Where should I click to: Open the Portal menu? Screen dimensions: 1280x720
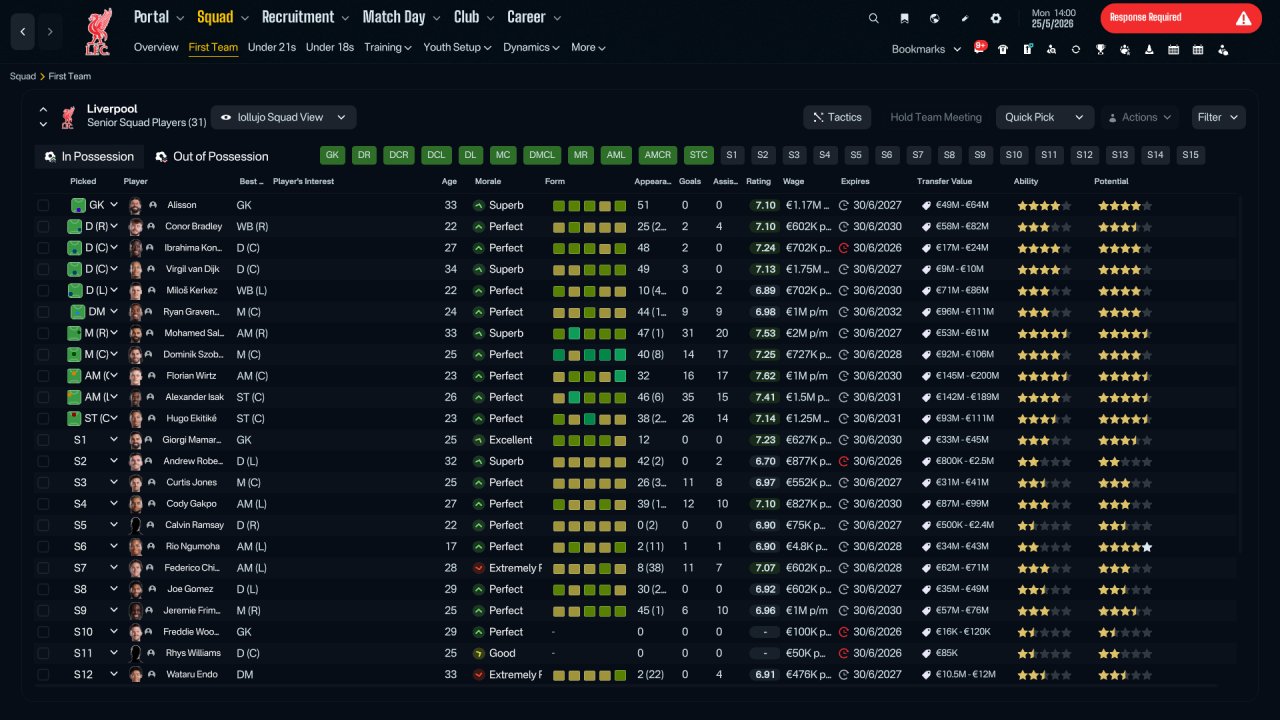click(159, 17)
